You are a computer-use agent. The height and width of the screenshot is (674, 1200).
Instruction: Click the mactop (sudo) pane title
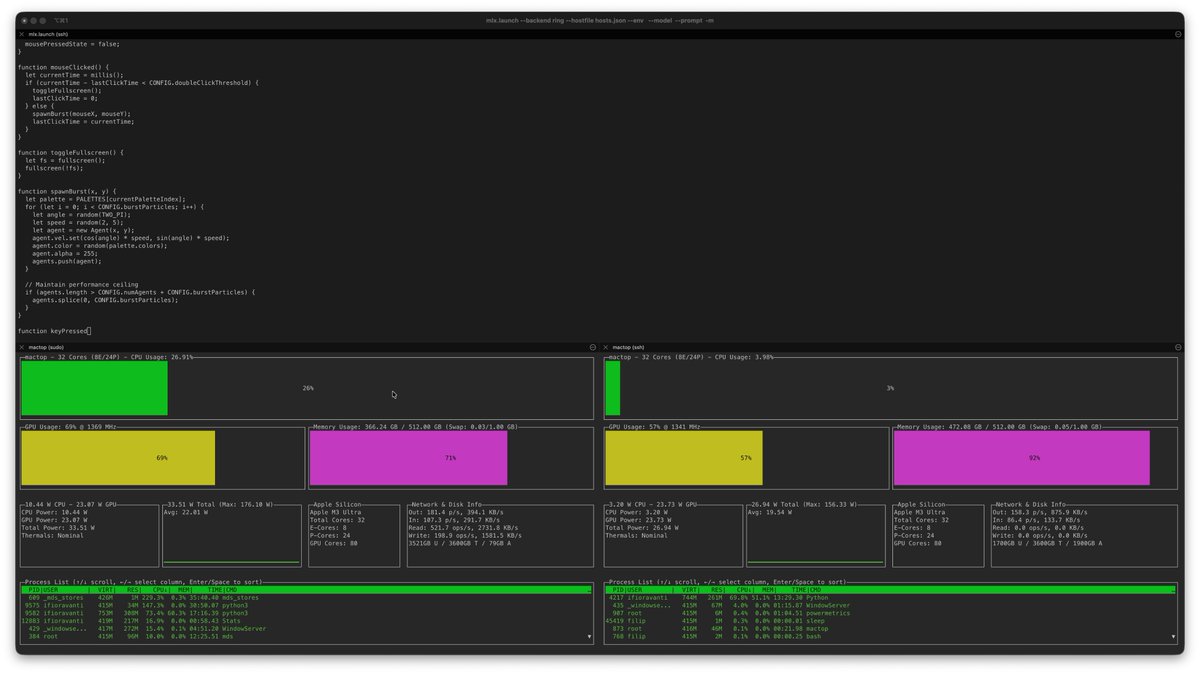tap(46, 347)
